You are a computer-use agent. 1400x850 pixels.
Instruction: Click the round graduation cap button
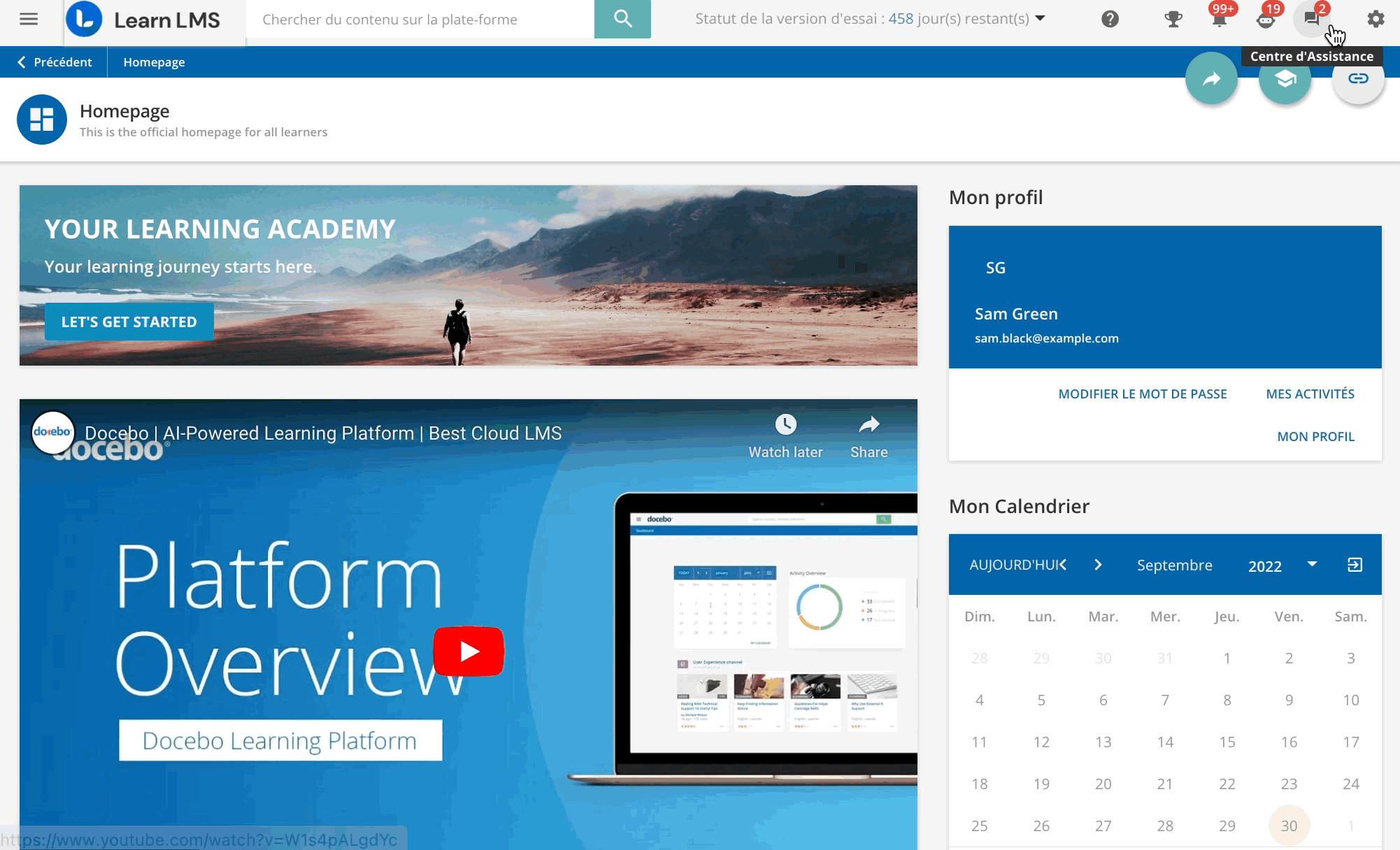1285,78
